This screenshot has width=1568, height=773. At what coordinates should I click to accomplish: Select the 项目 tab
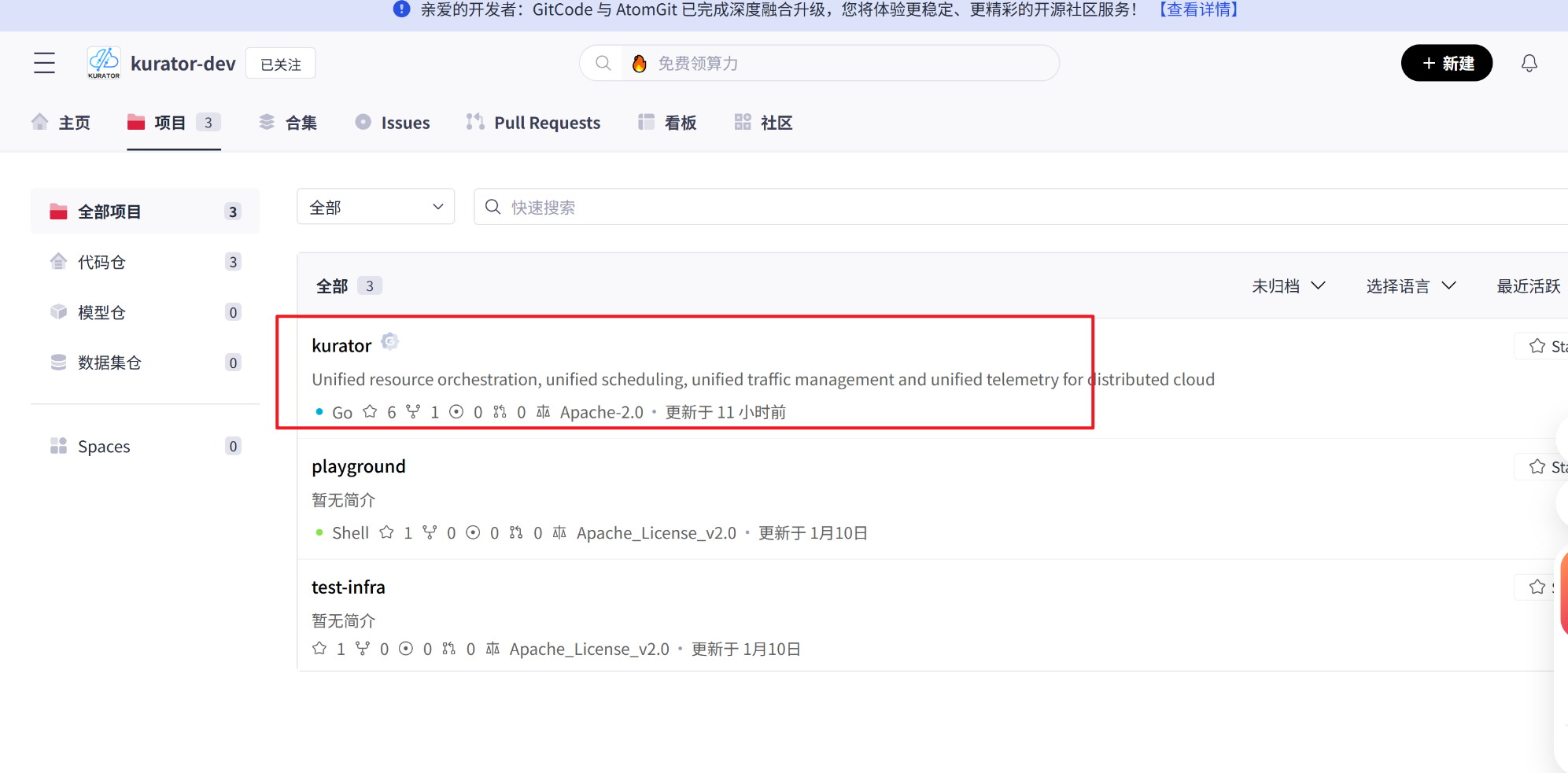174,123
